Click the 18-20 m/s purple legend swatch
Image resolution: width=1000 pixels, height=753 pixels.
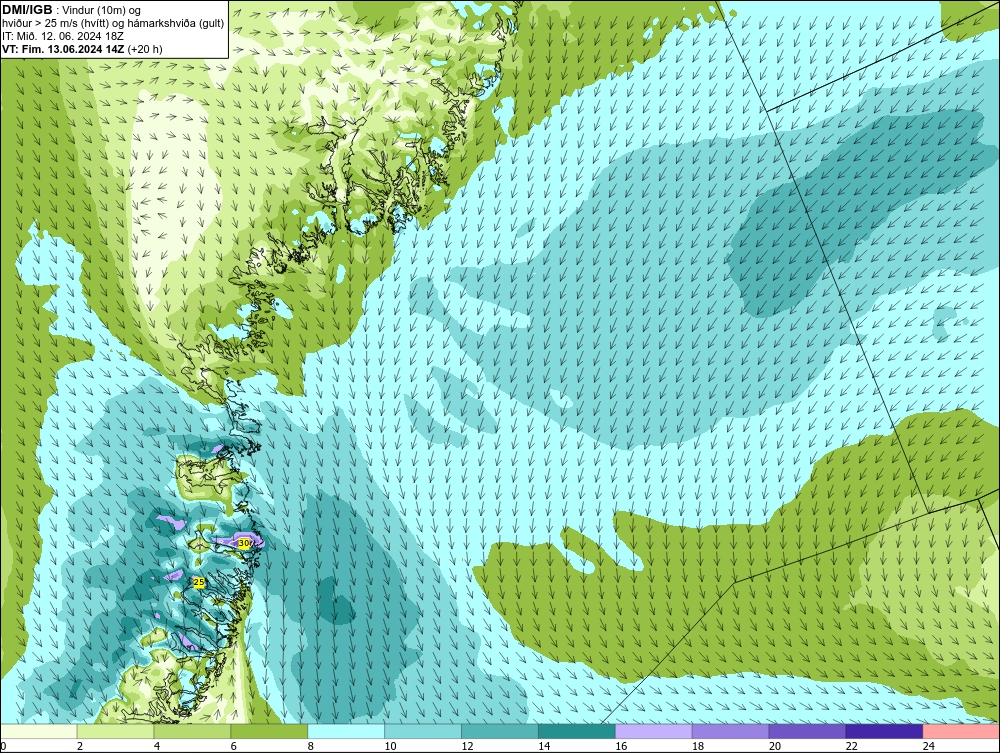[730, 731]
